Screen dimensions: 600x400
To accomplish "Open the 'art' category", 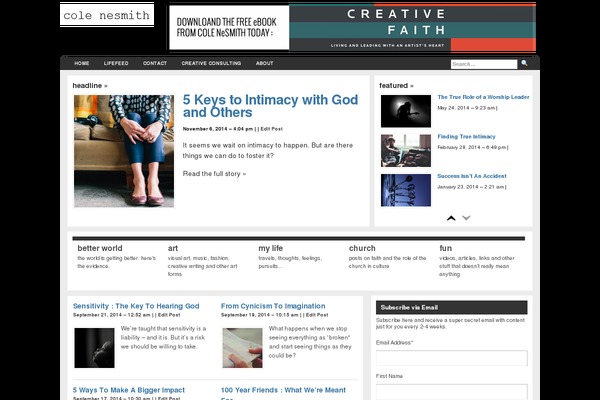I will point(173,248).
